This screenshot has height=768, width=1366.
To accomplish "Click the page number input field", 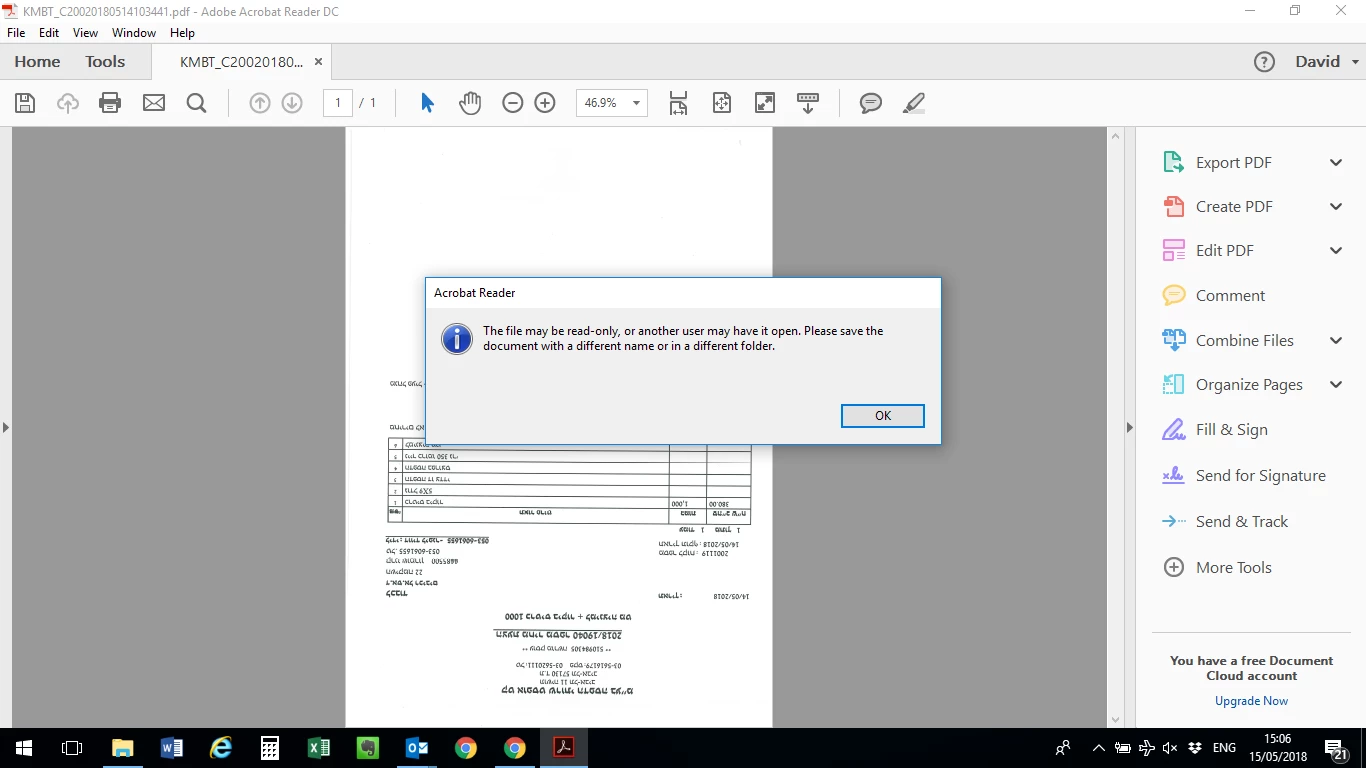I will (338, 103).
